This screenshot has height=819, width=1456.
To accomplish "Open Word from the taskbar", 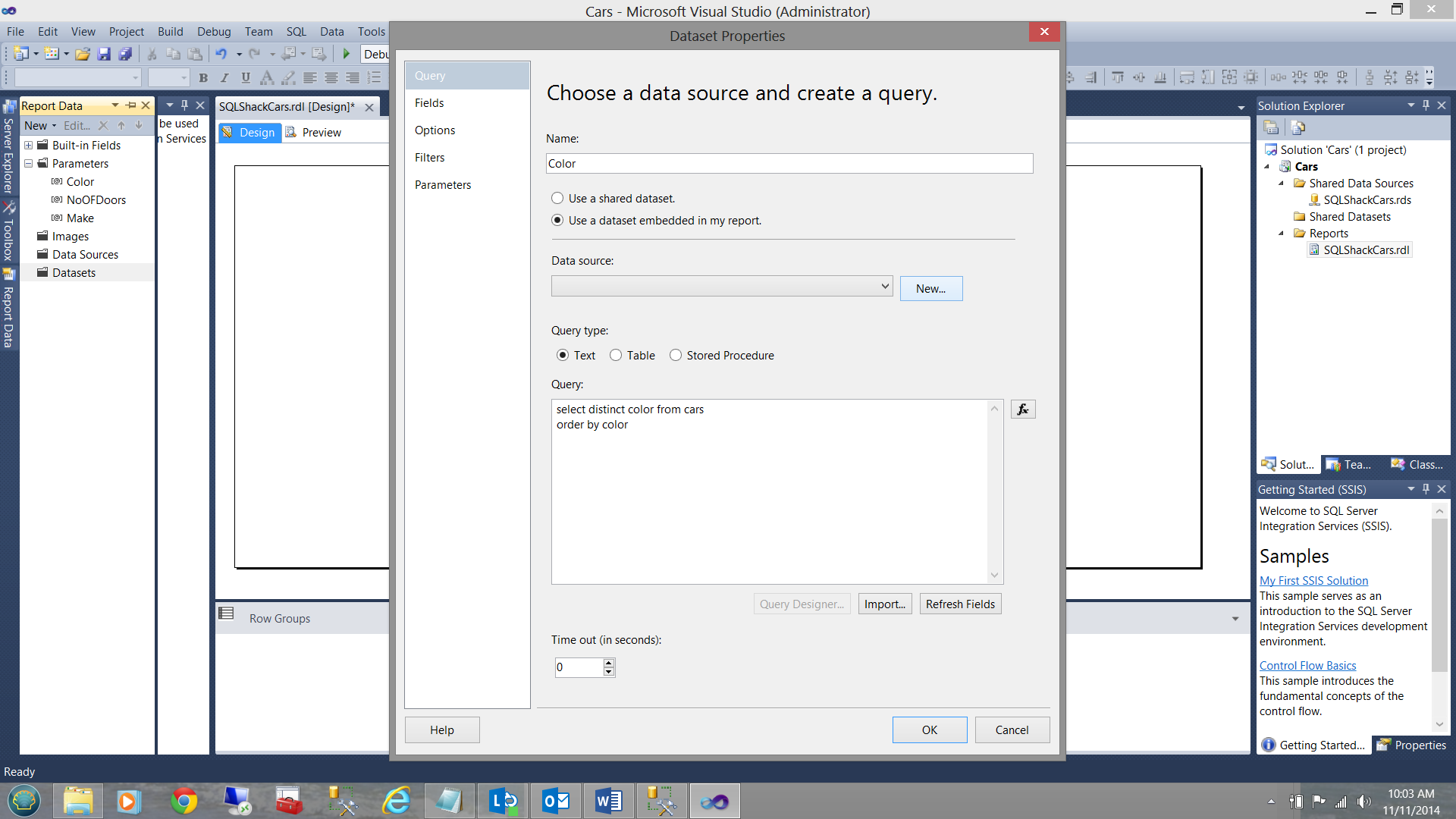I will tap(608, 801).
